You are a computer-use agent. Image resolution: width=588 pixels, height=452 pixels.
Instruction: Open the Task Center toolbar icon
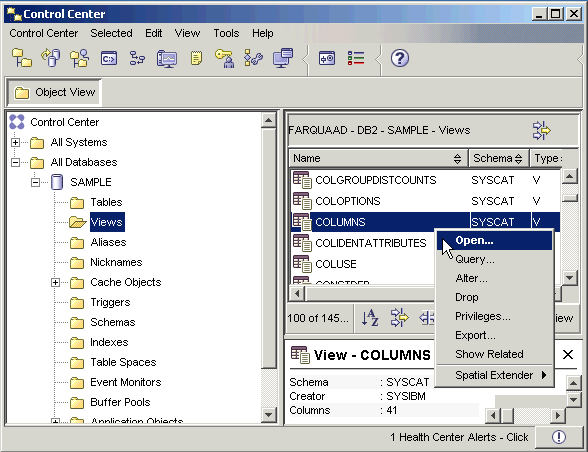point(137,58)
